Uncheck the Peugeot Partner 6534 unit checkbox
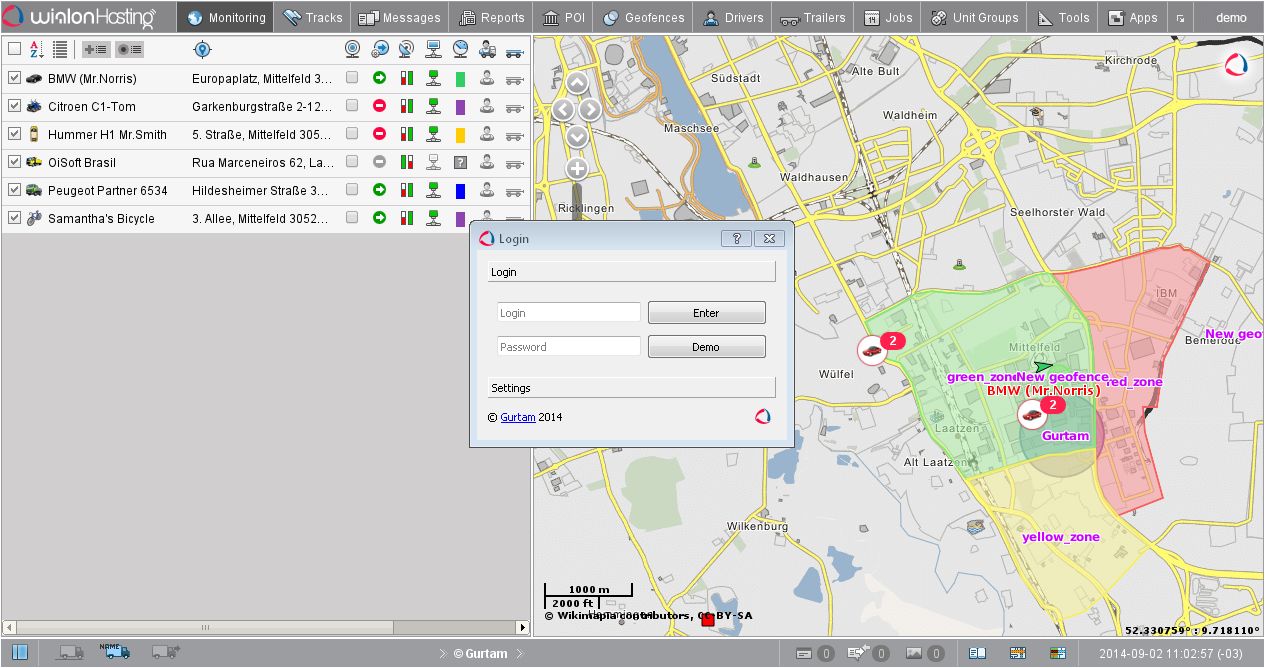 coord(14,190)
